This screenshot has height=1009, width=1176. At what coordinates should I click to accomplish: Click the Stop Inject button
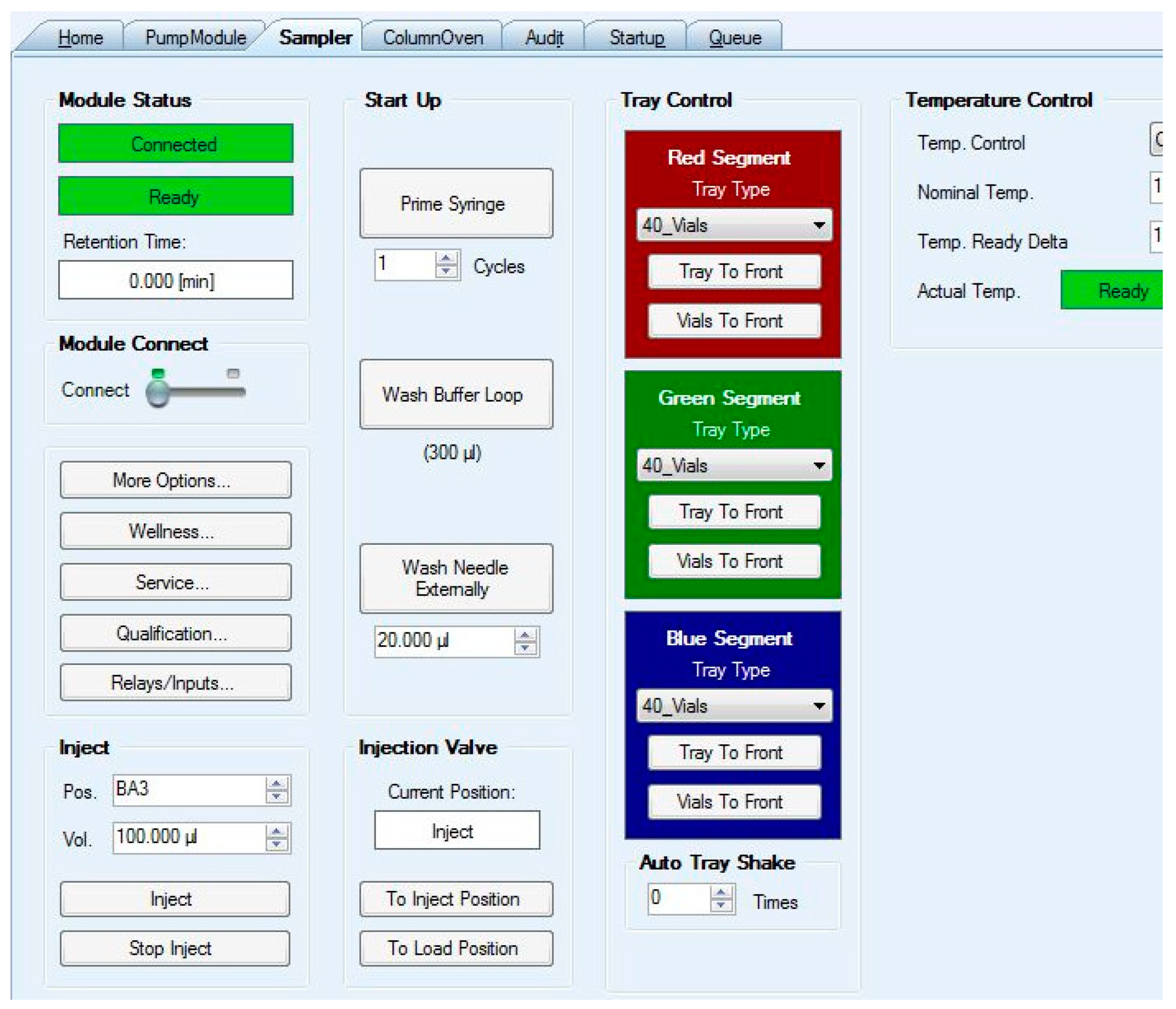click(175, 948)
